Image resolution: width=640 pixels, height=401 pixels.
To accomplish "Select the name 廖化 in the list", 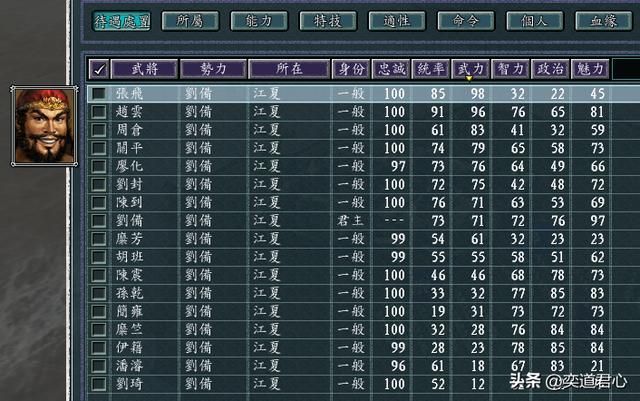I will point(129,166).
